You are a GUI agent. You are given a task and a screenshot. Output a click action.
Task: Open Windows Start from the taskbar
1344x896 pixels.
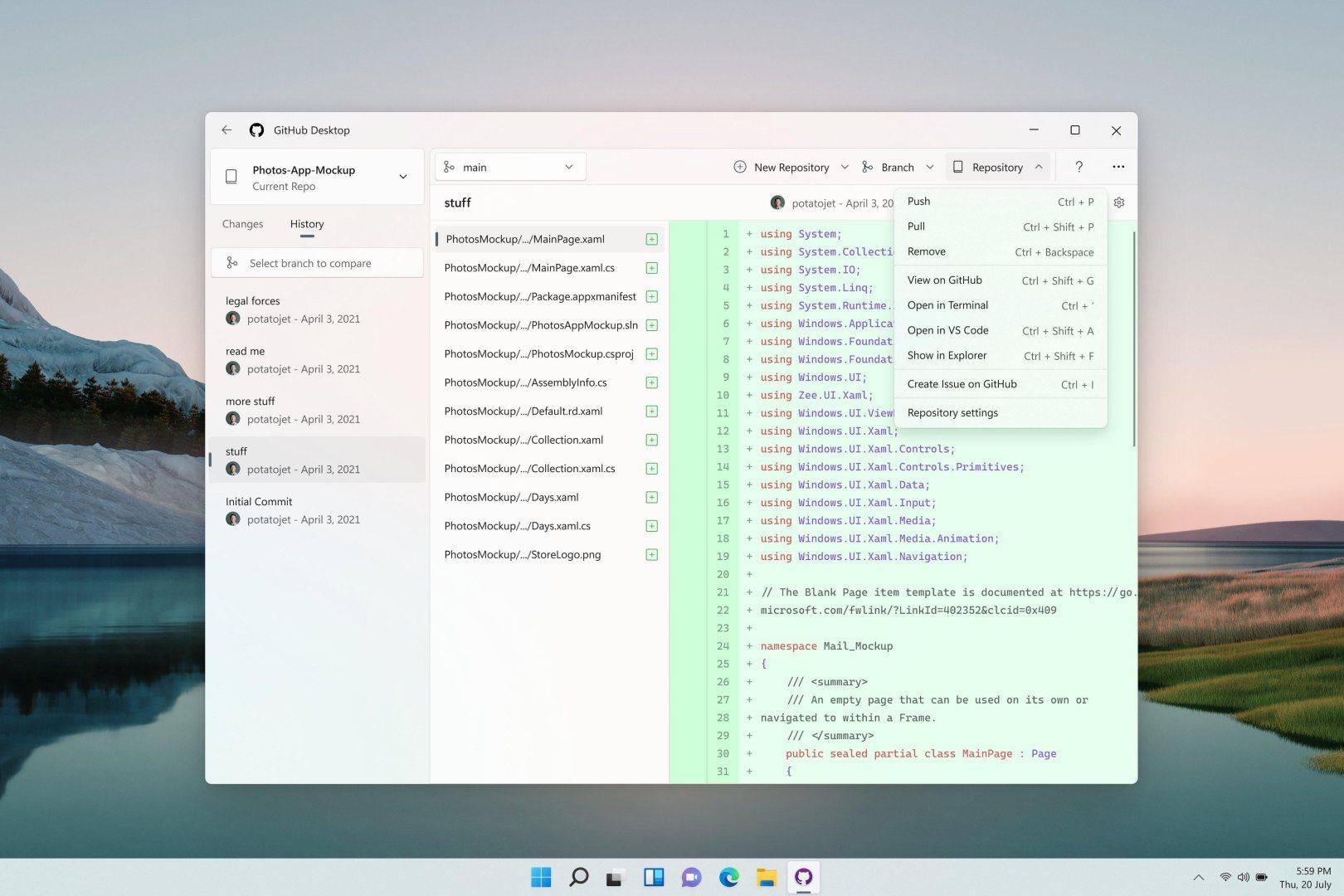point(541,877)
